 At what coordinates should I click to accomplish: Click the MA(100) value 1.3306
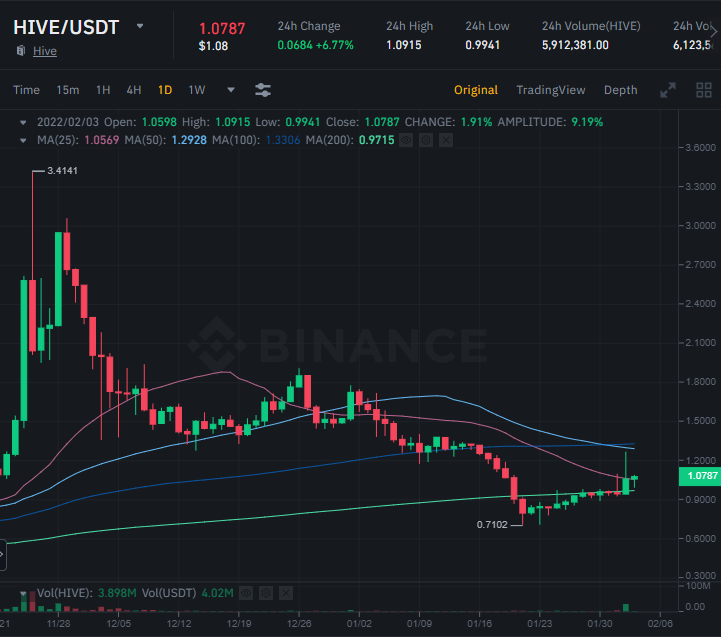tap(283, 140)
